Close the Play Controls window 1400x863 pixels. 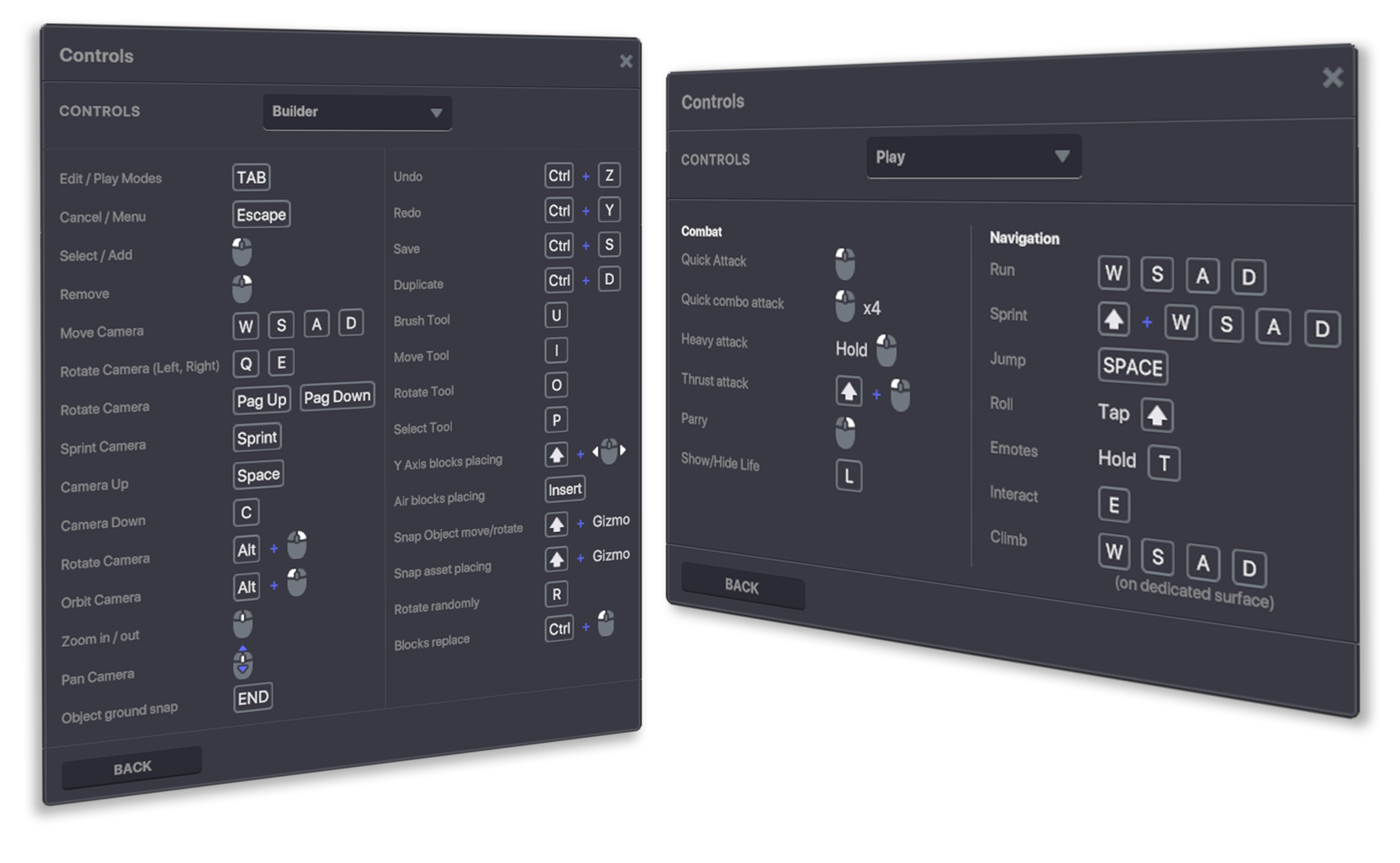pyautogui.click(x=1333, y=78)
